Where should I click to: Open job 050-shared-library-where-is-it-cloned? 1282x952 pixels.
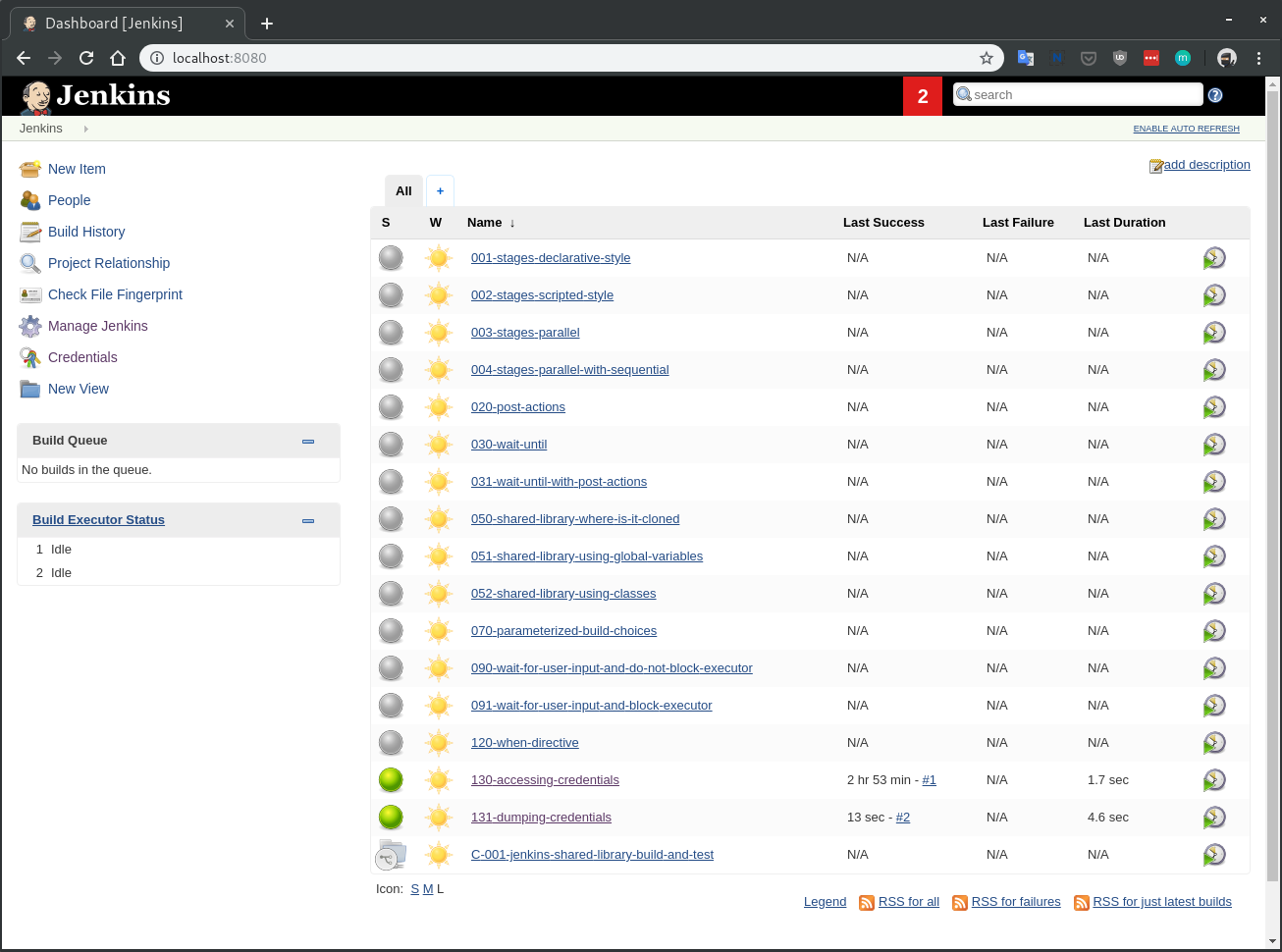point(575,519)
